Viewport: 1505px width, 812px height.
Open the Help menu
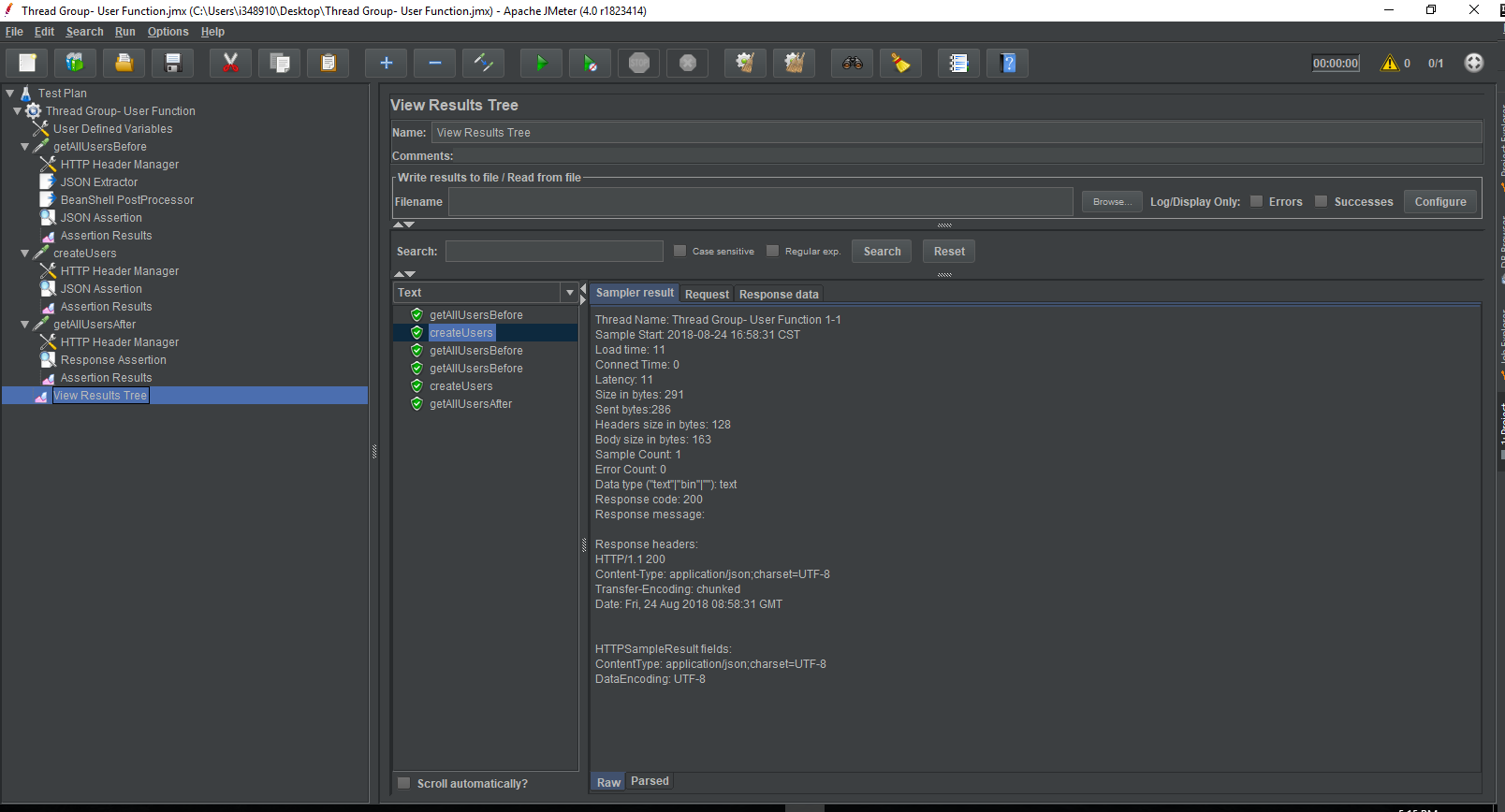[212, 32]
